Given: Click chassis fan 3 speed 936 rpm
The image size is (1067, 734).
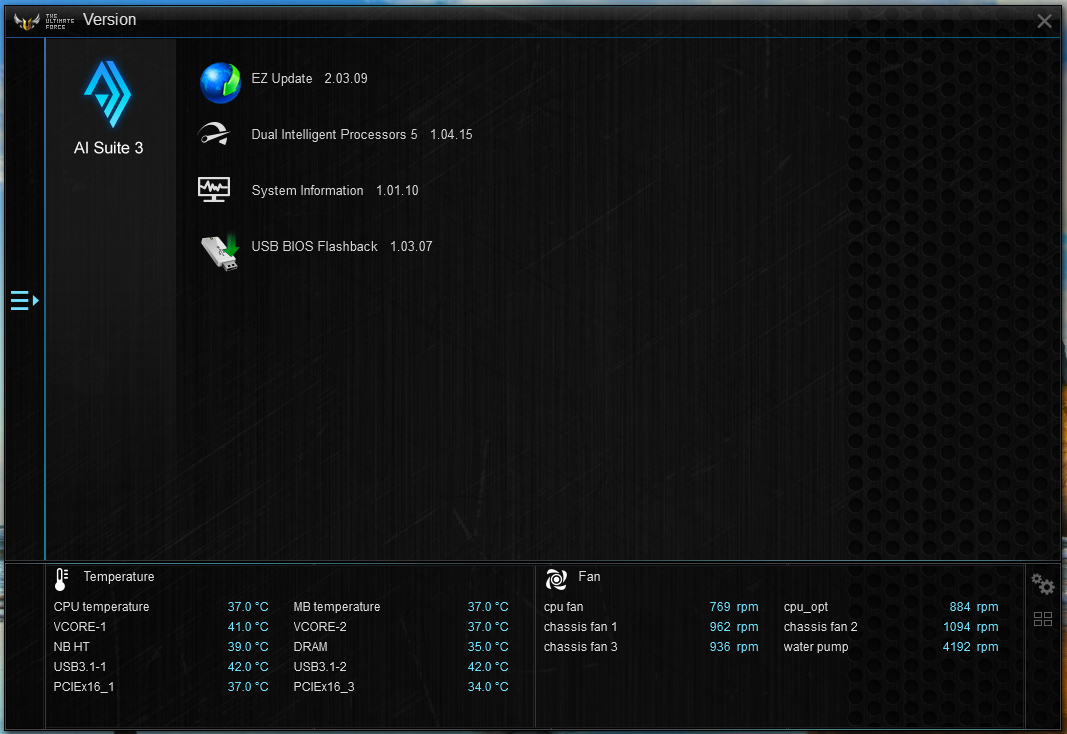Looking at the screenshot, I should pyautogui.click(x=734, y=646).
